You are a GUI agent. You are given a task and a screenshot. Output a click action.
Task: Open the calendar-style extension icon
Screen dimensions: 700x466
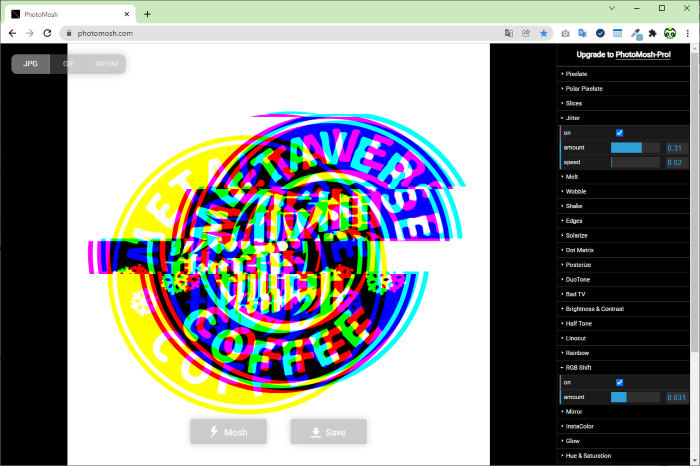click(x=617, y=33)
